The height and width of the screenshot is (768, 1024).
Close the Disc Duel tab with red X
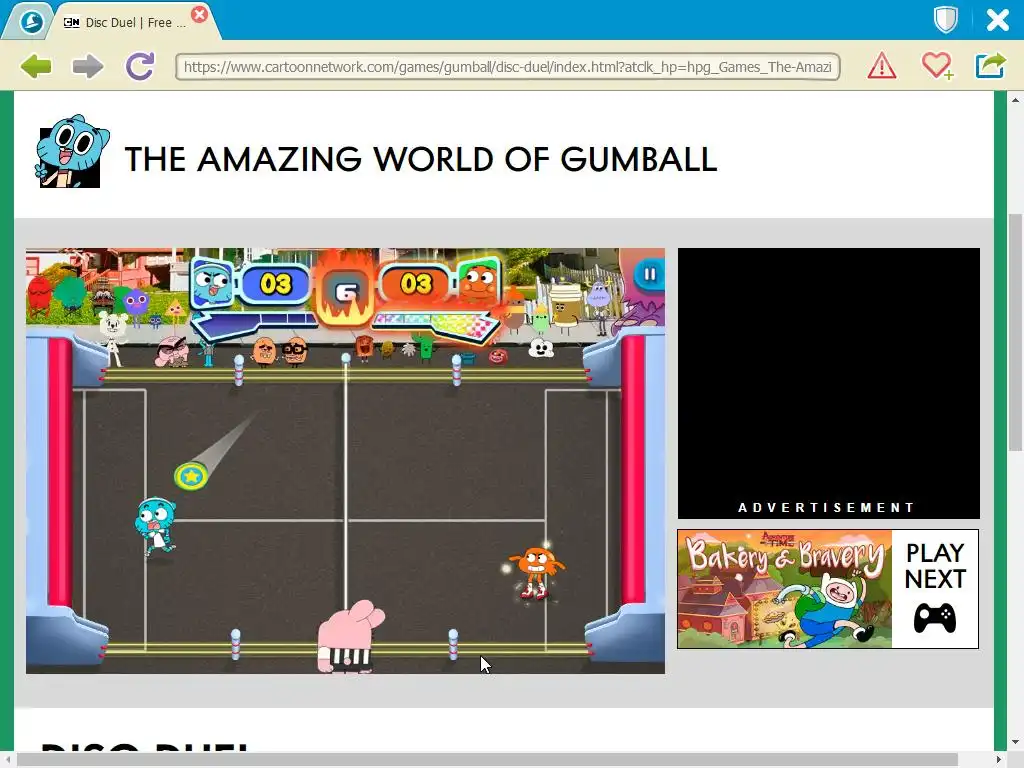(200, 14)
